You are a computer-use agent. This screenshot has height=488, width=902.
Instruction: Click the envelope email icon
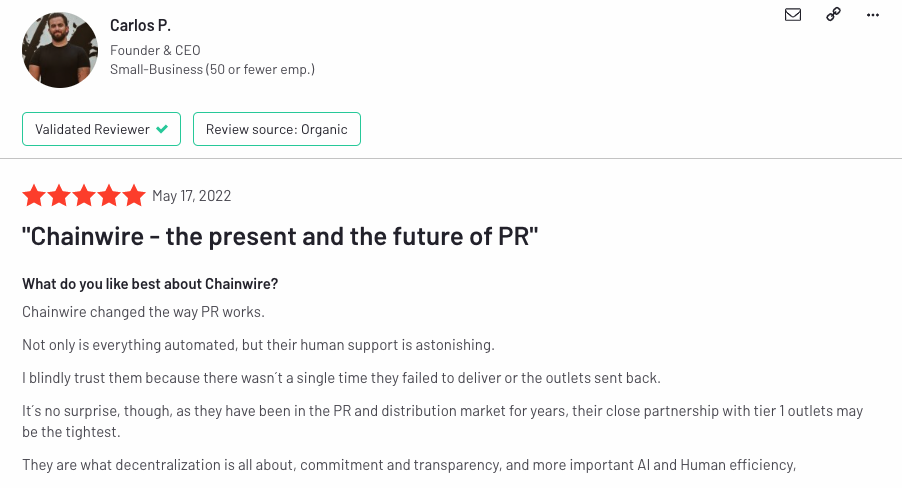(793, 14)
